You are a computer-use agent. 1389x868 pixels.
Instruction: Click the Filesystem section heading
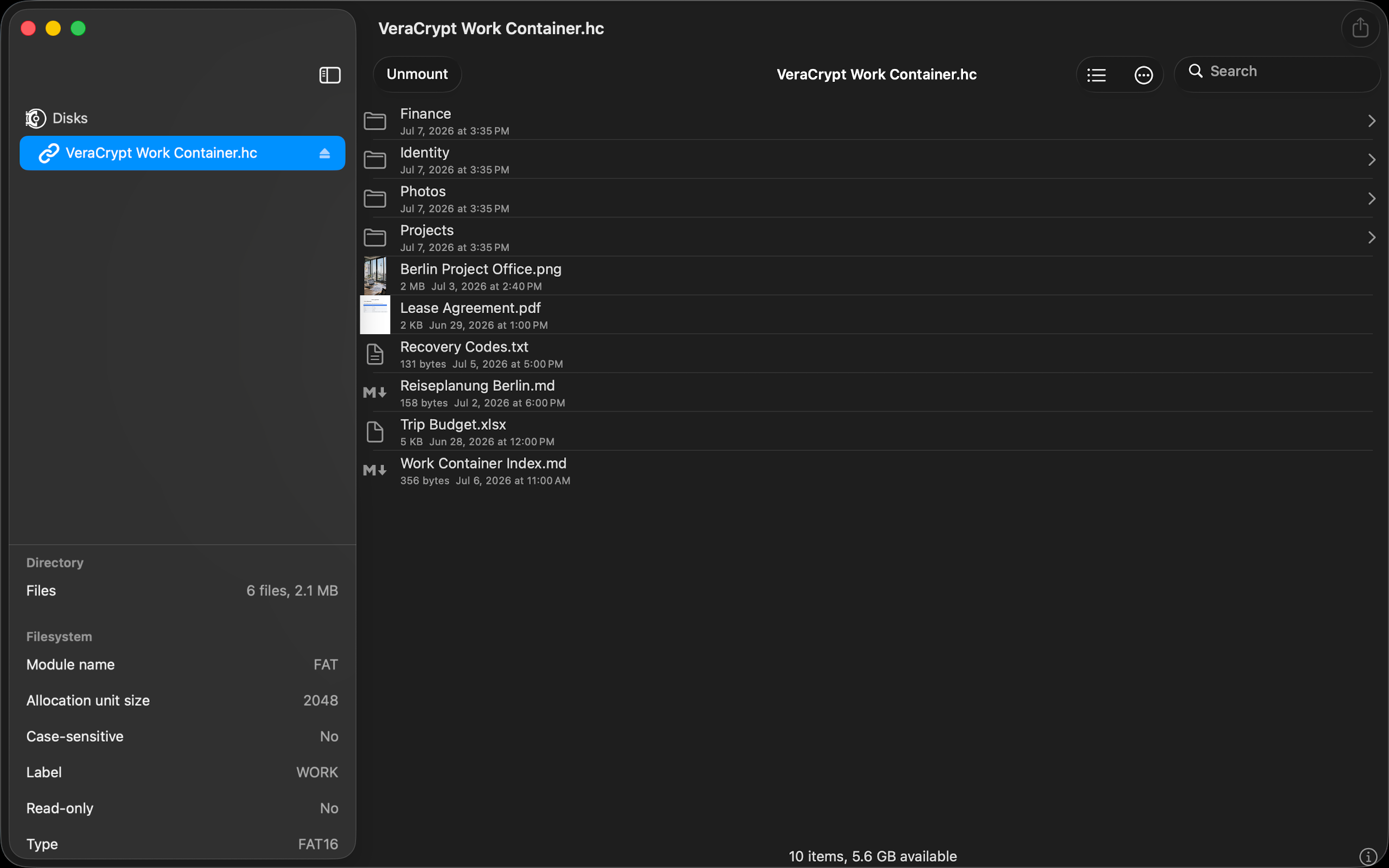pos(59,637)
